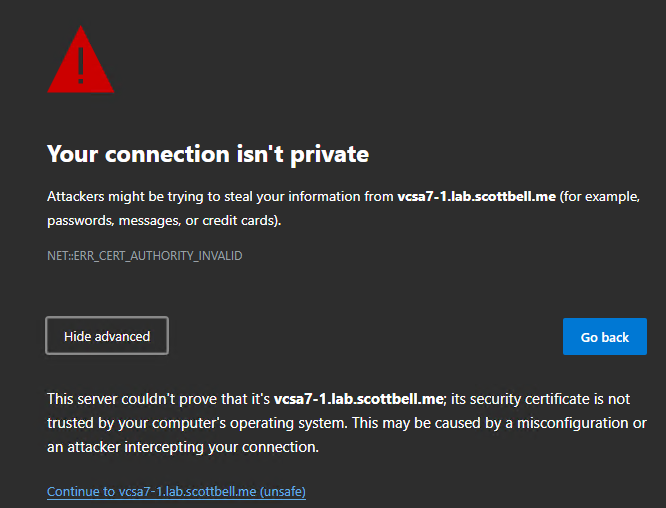666x508 pixels.
Task: Continue to vcsa7-1.lab.scottbell.me (unsafe) link
Action: (176, 492)
